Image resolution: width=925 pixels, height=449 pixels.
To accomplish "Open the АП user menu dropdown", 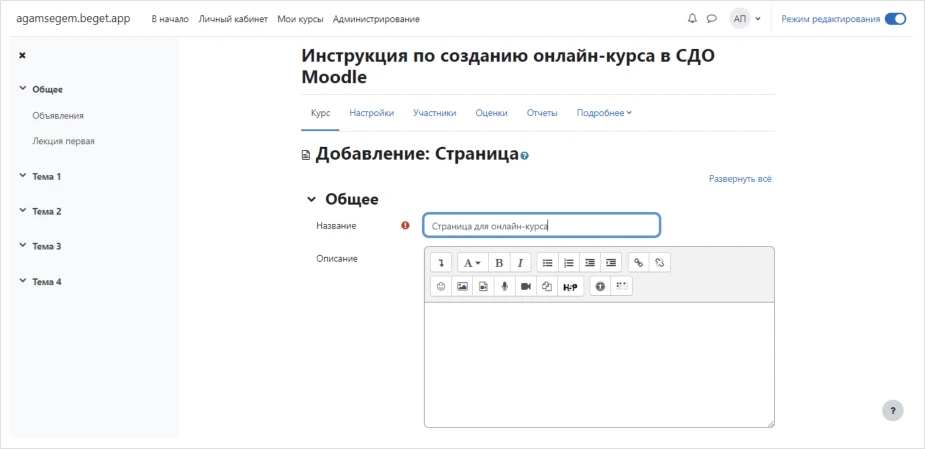I will pos(745,19).
